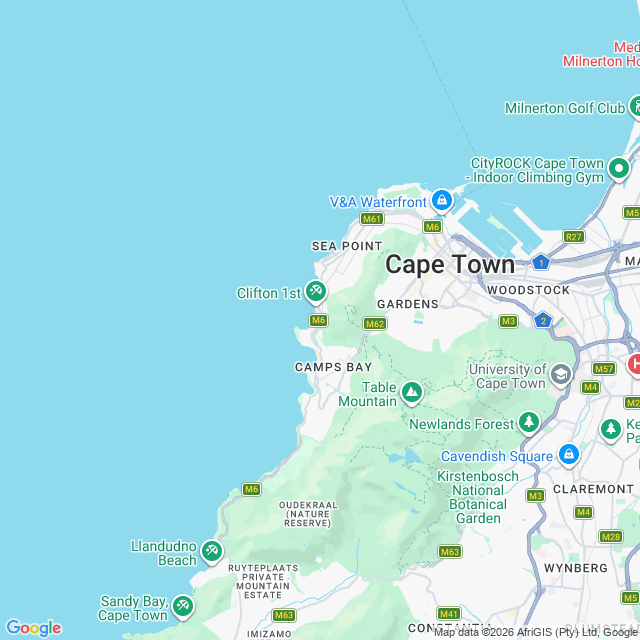
Task: Click the Clifton 1st text label
Action: [269, 293]
